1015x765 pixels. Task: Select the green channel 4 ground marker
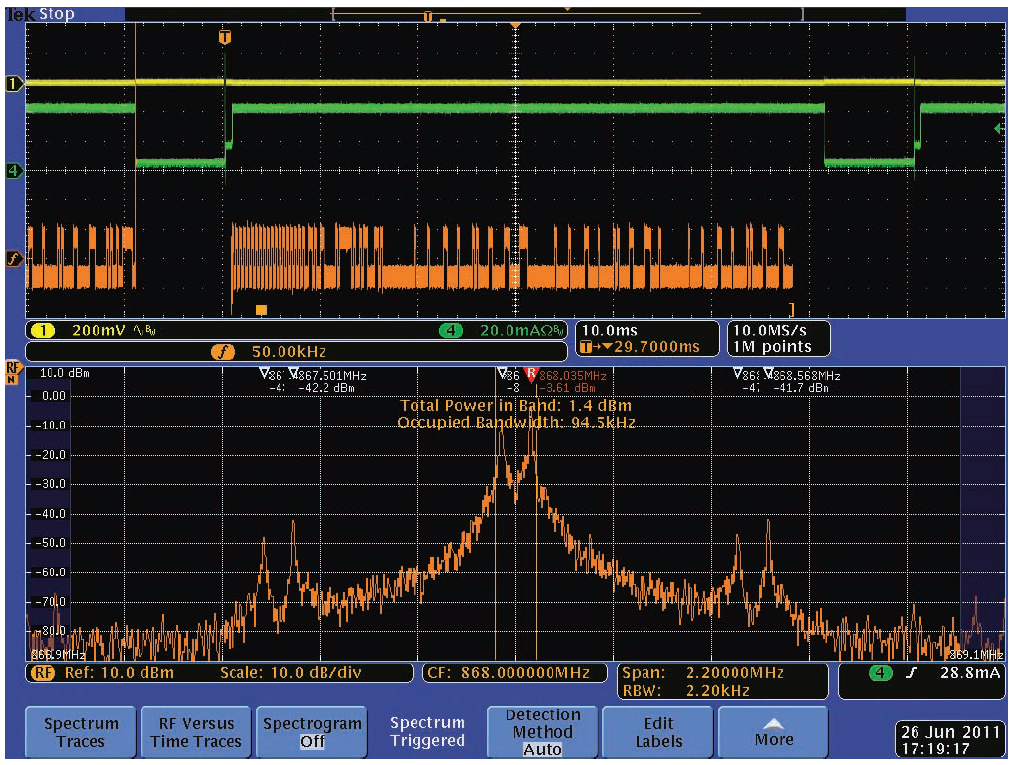tap(14, 172)
